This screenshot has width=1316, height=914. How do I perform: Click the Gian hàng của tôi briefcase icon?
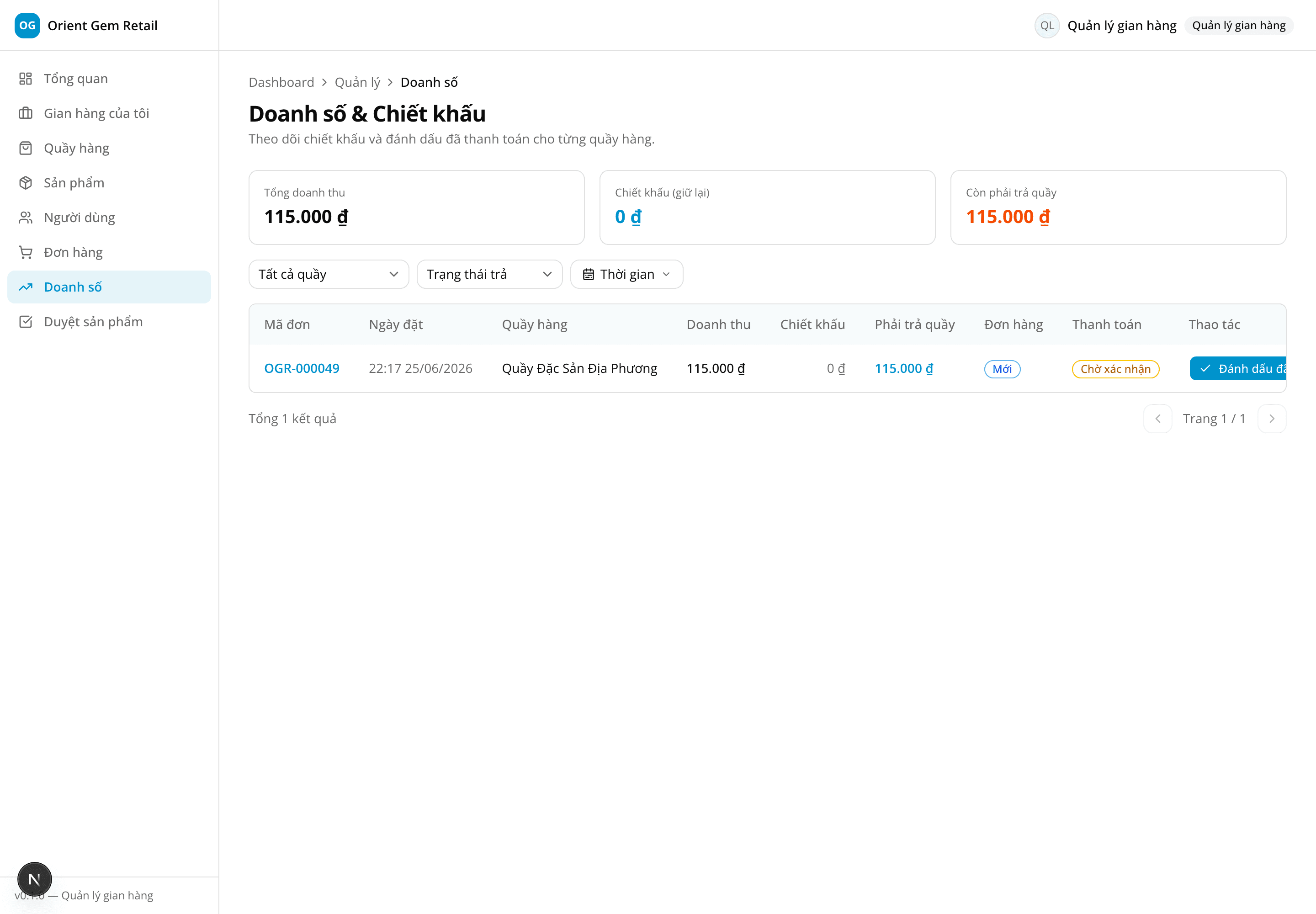coord(26,113)
